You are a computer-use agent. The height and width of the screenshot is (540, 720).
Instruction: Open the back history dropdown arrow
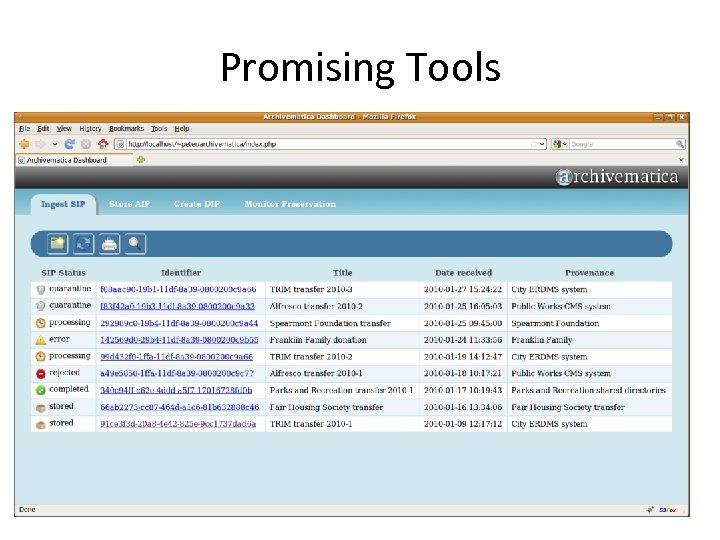tap(55, 144)
